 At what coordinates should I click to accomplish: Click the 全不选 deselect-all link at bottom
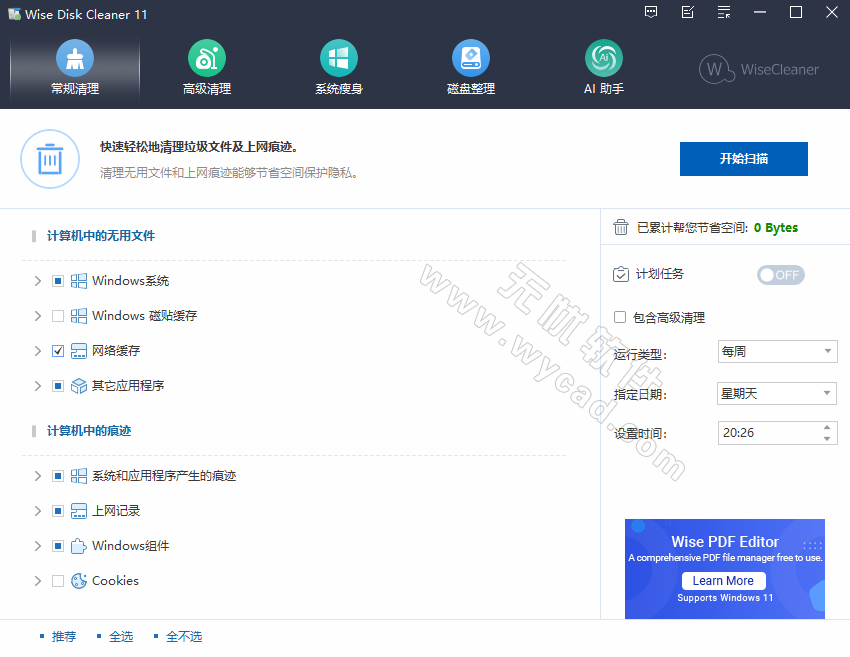click(x=183, y=636)
